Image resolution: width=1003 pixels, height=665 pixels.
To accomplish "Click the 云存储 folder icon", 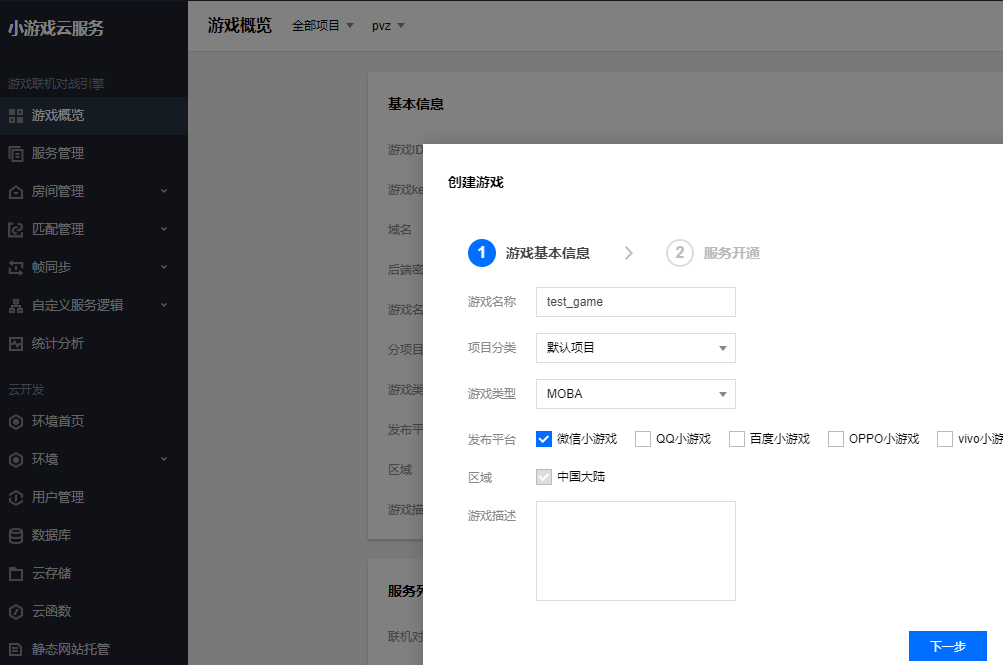I will (16, 574).
